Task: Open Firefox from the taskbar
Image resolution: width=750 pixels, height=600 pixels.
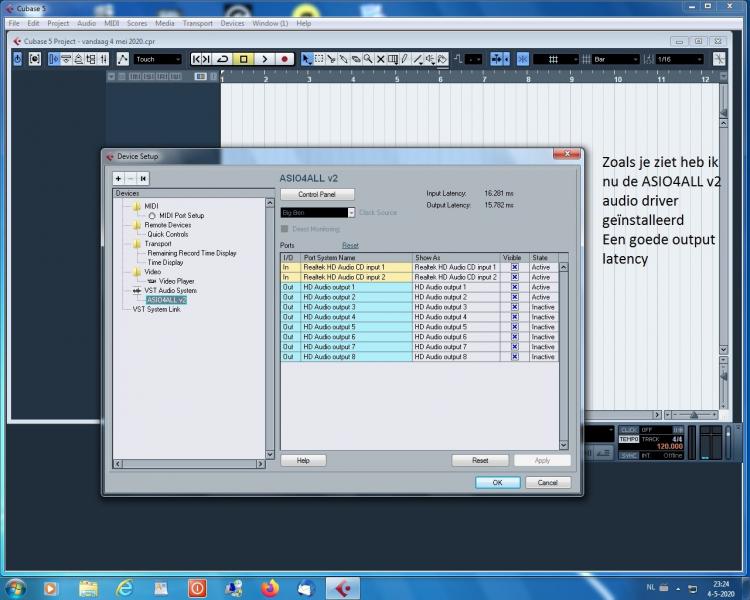Action: 270,588
